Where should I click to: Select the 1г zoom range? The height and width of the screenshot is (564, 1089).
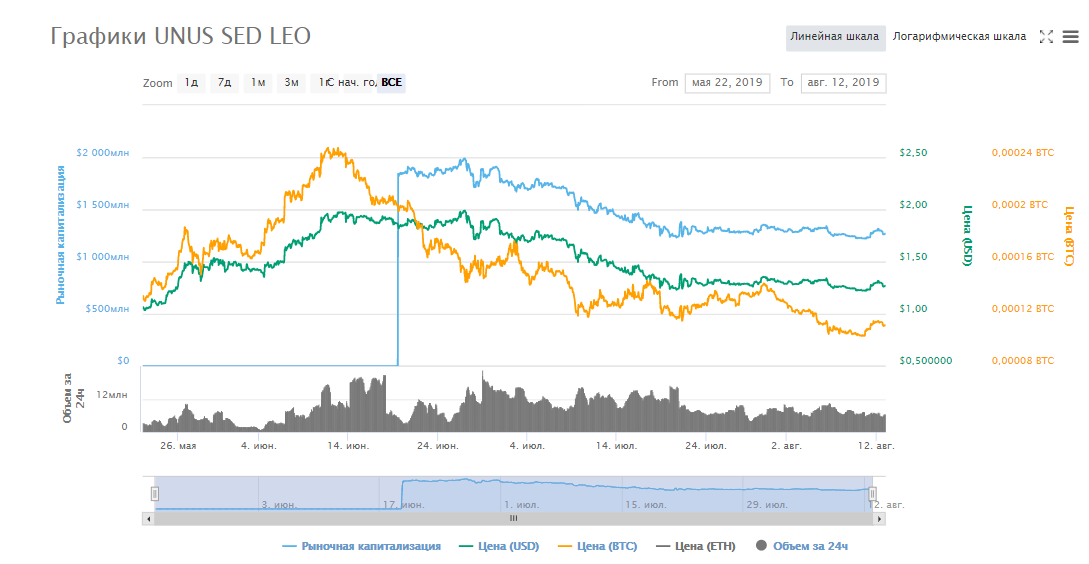(321, 83)
